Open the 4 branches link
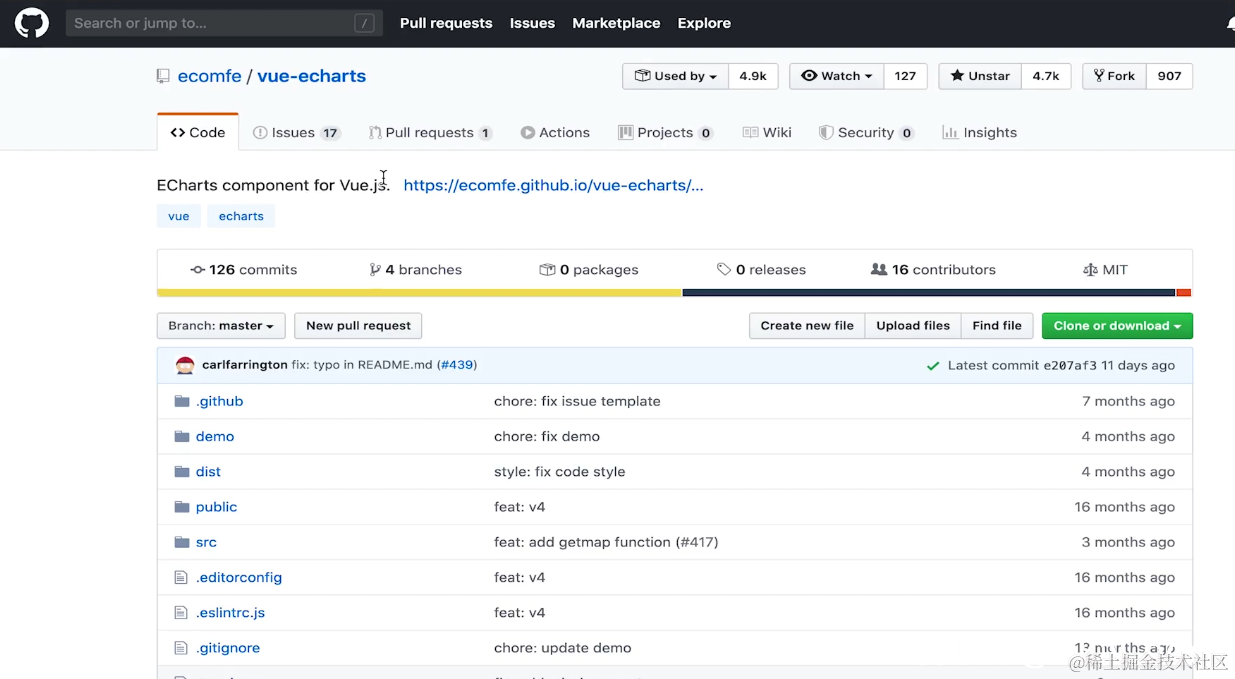Image resolution: width=1235 pixels, height=679 pixels. (x=415, y=270)
